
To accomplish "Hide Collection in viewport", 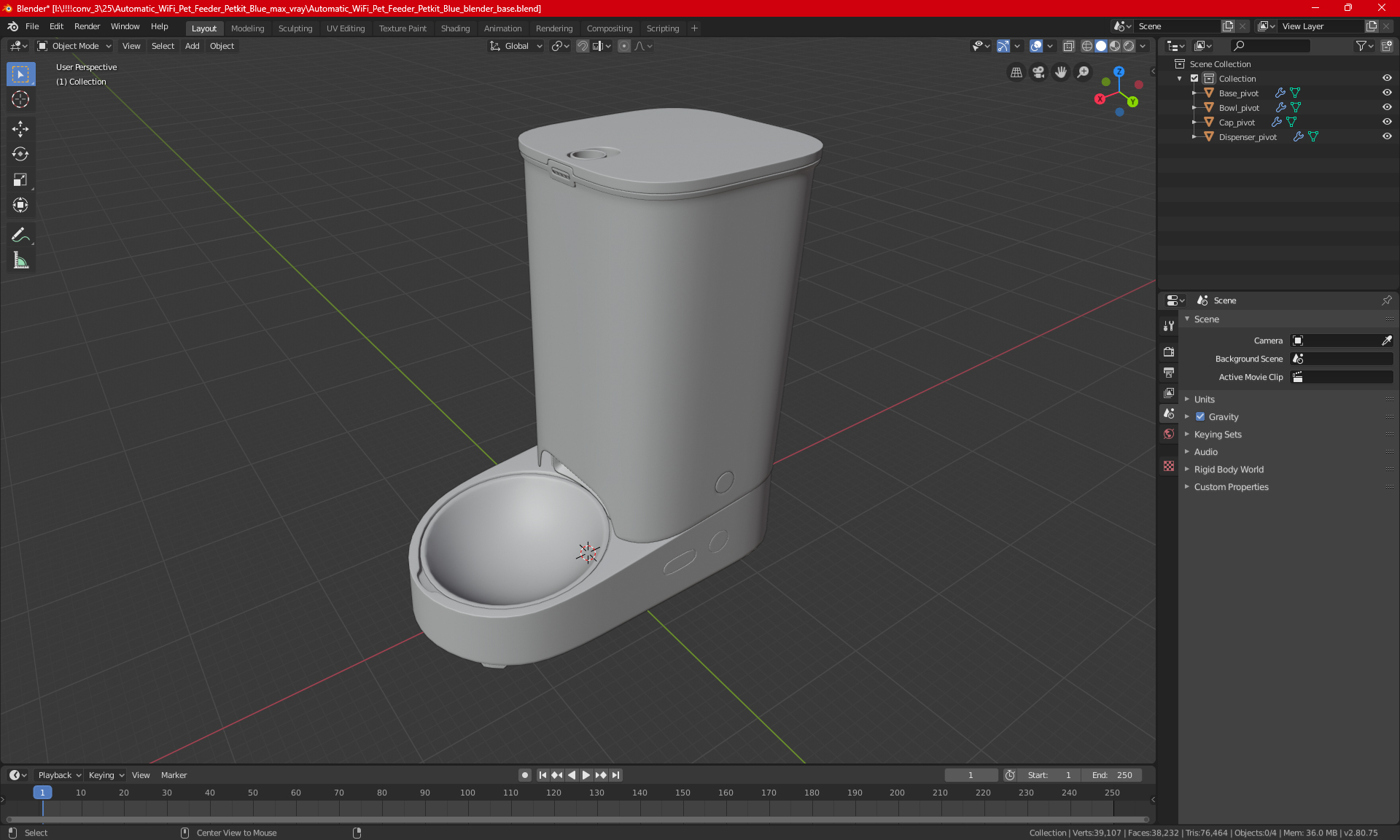I will [1387, 78].
